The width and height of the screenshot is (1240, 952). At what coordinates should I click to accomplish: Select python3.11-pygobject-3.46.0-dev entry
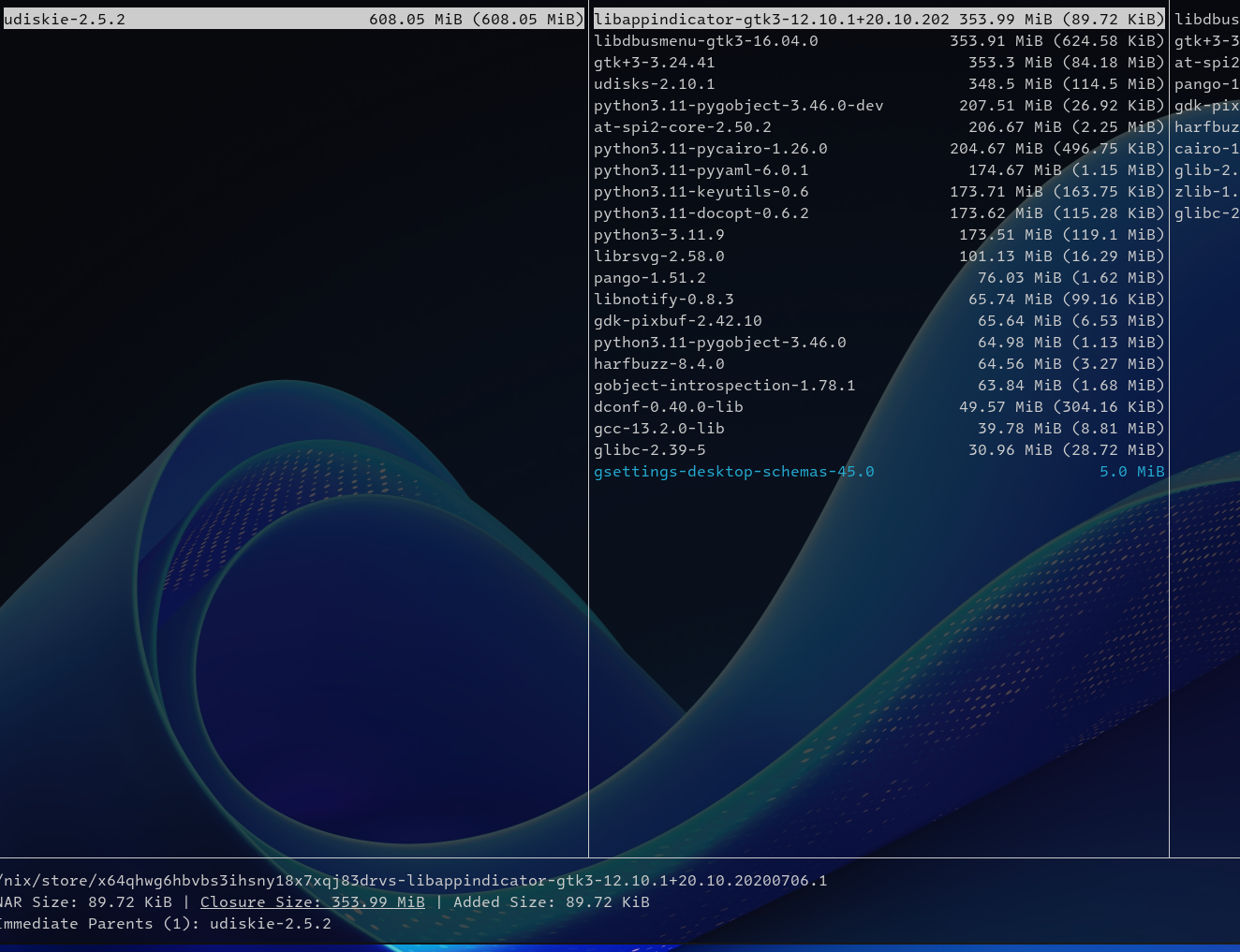click(x=738, y=106)
